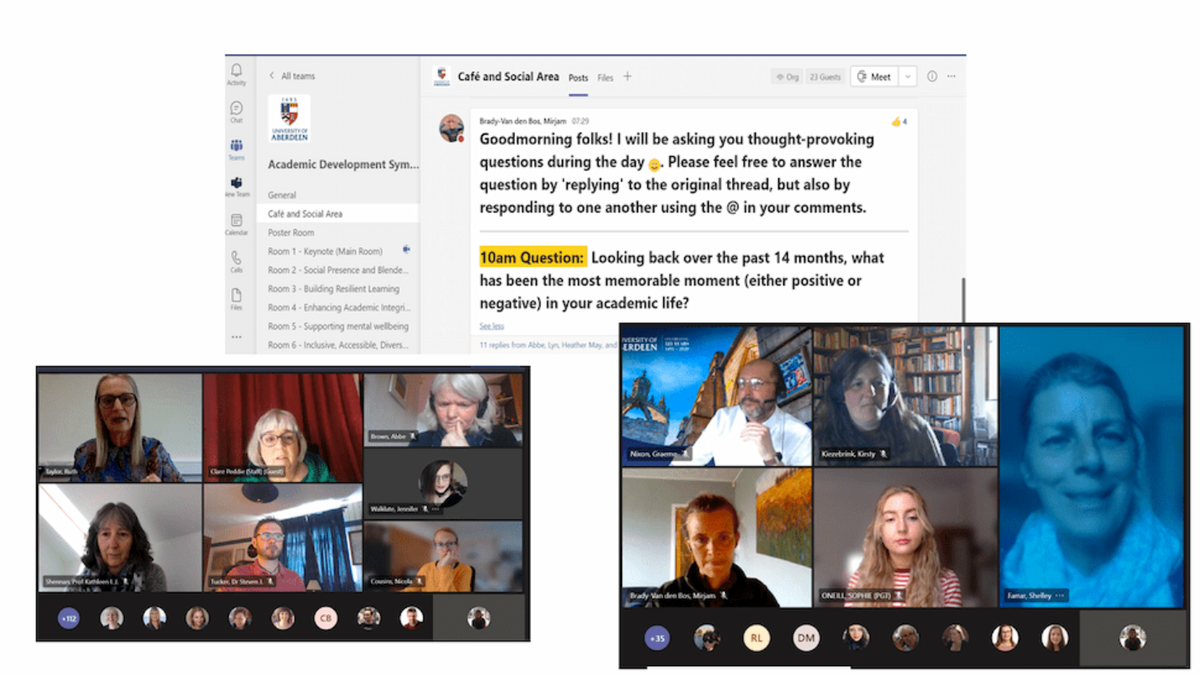1200x675 pixels.
Task: Open Room 5 - Supporting mental wellbeing channel
Action: pyautogui.click(x=337, y=326)
